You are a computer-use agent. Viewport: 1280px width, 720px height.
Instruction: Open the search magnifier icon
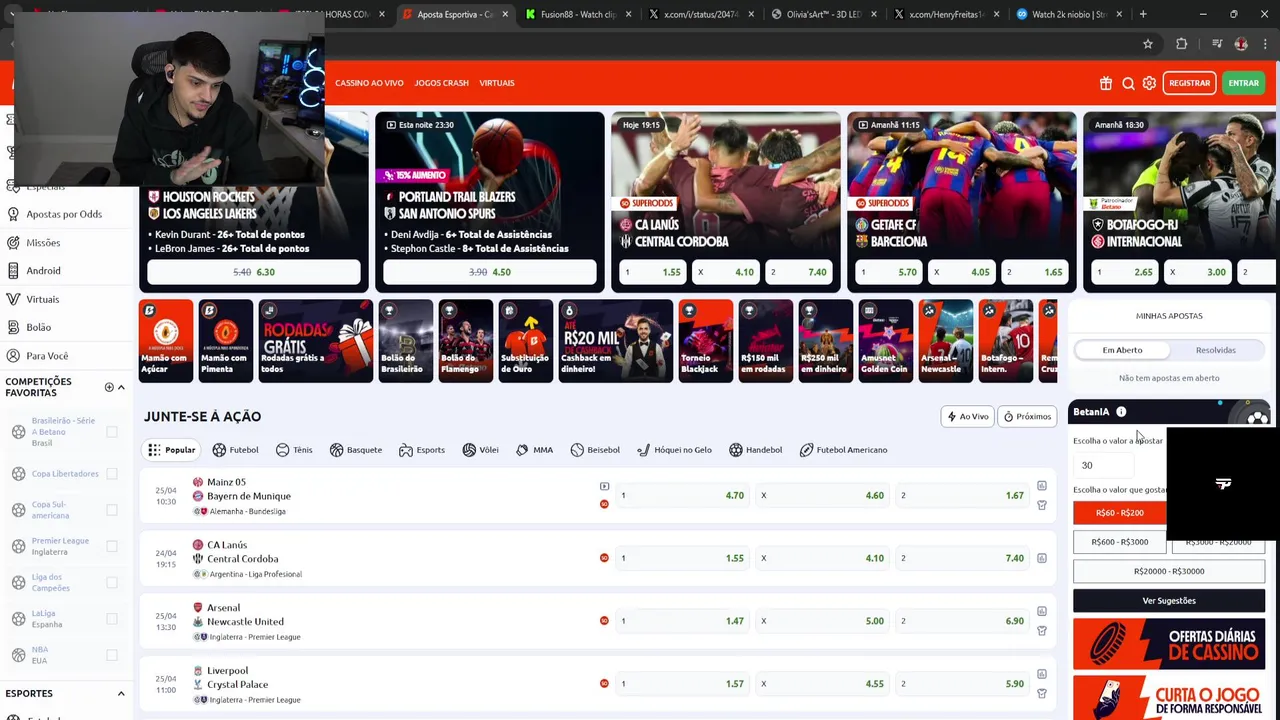click(x=1128, y=83)
